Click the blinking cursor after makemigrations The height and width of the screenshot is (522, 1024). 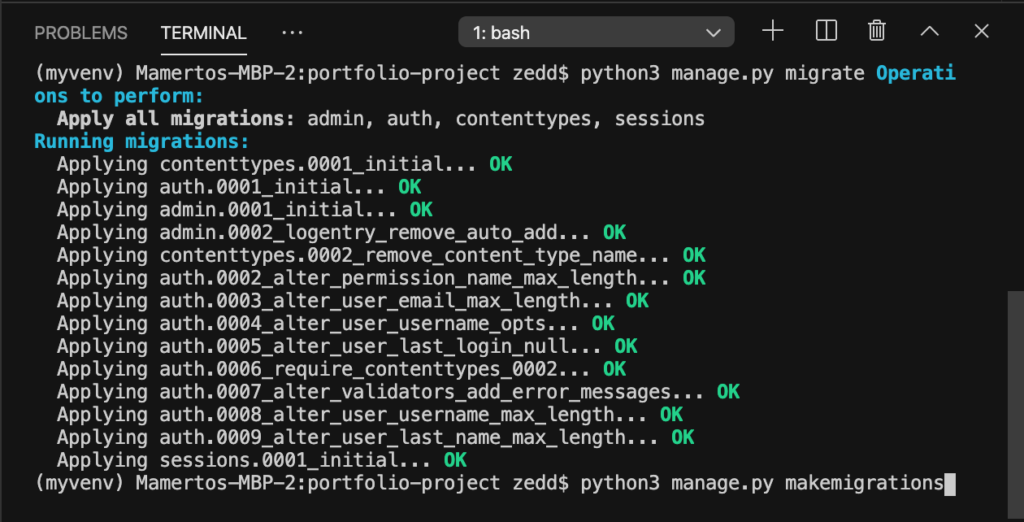pos(950,484)
